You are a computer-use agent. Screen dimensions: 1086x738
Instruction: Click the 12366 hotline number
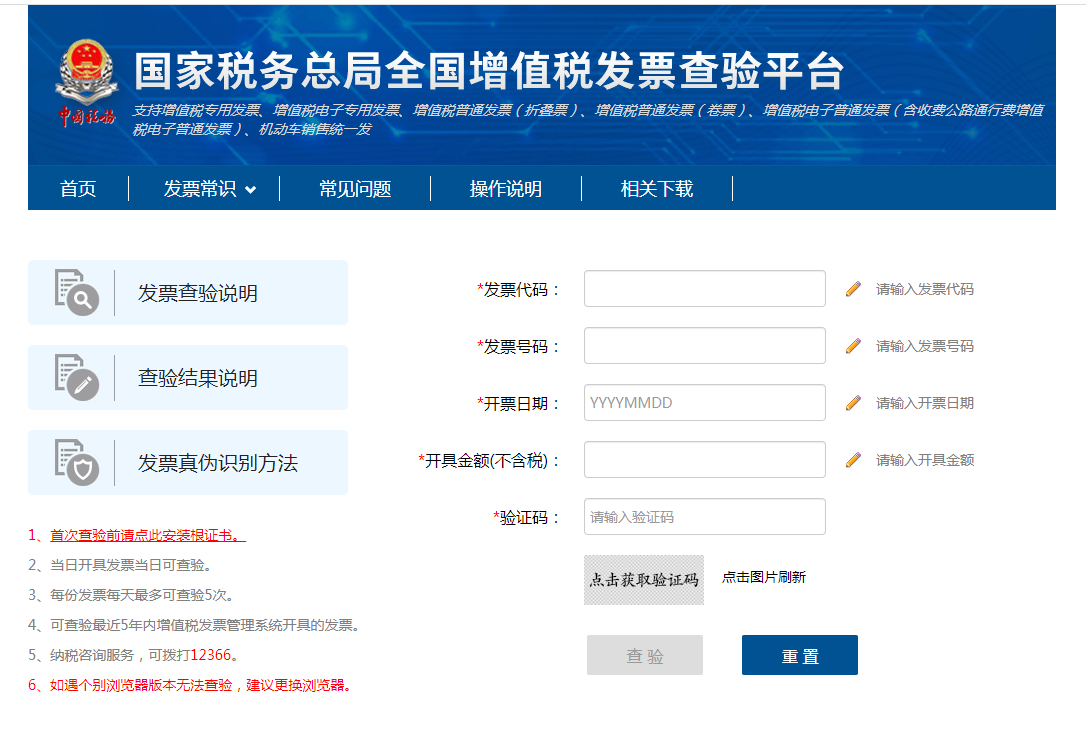click(x=211, y=655)
